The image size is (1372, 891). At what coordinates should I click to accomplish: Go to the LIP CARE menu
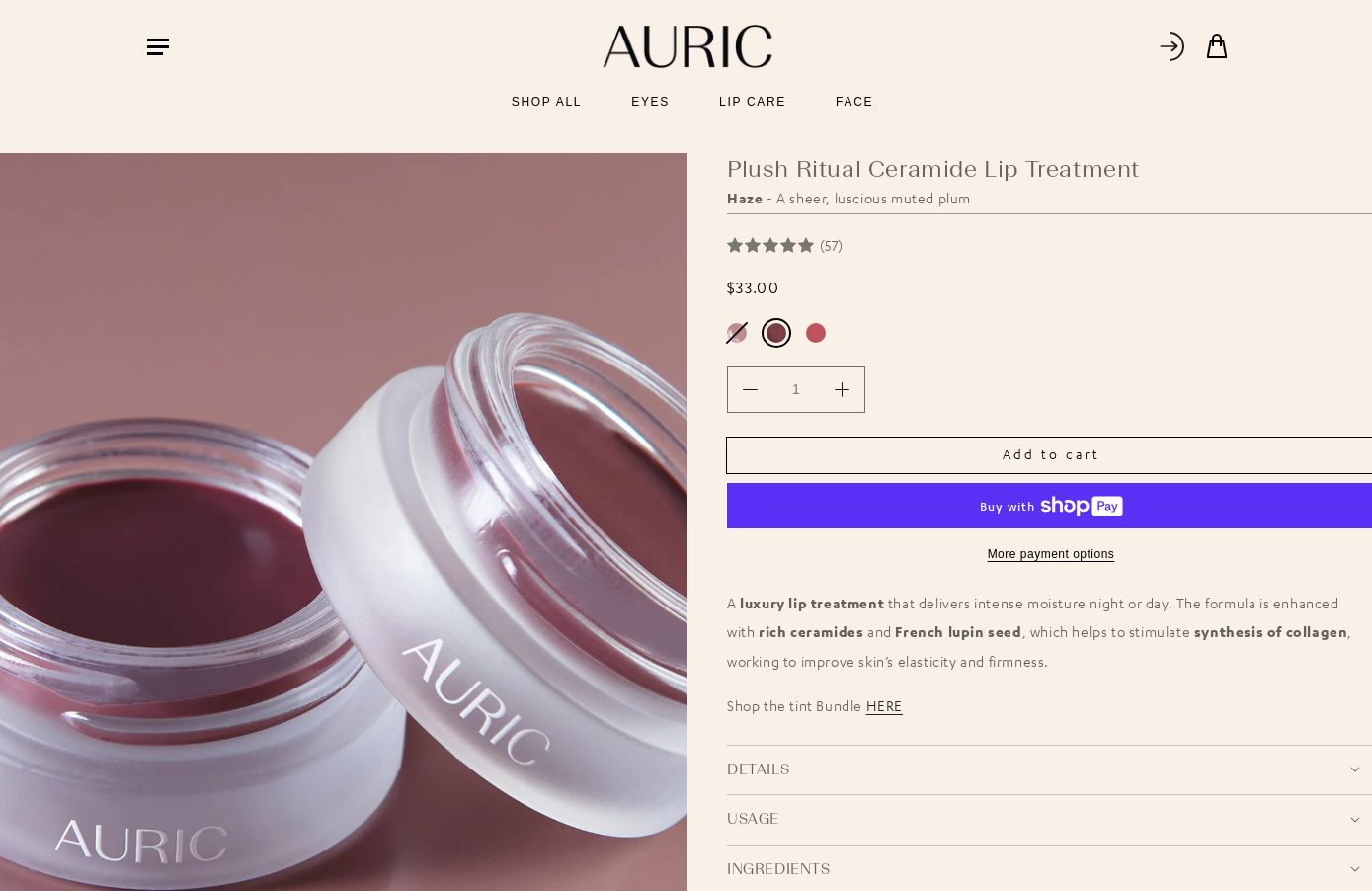[753, 102]
